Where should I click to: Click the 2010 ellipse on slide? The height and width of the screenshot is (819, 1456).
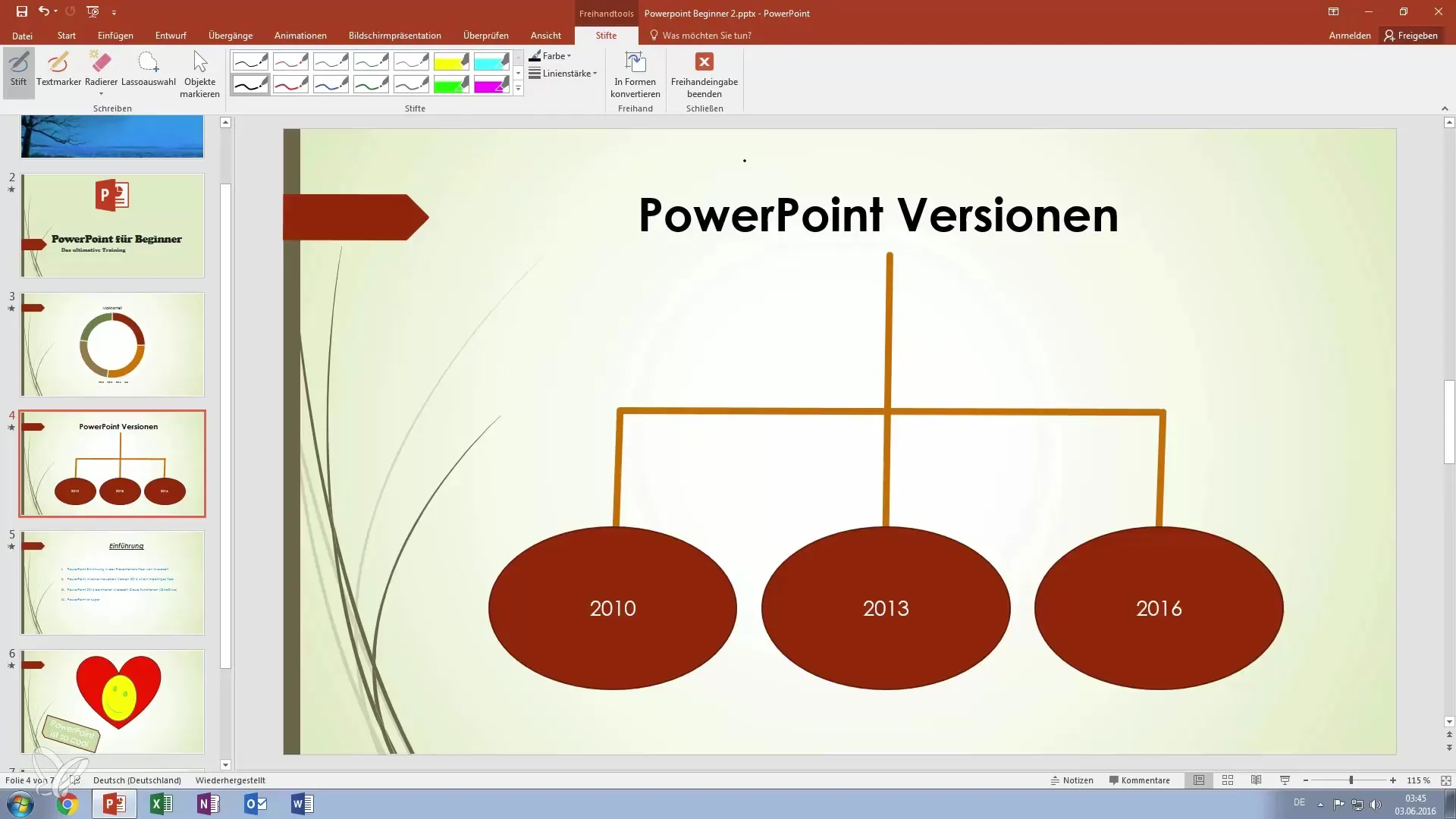point(613,608)
